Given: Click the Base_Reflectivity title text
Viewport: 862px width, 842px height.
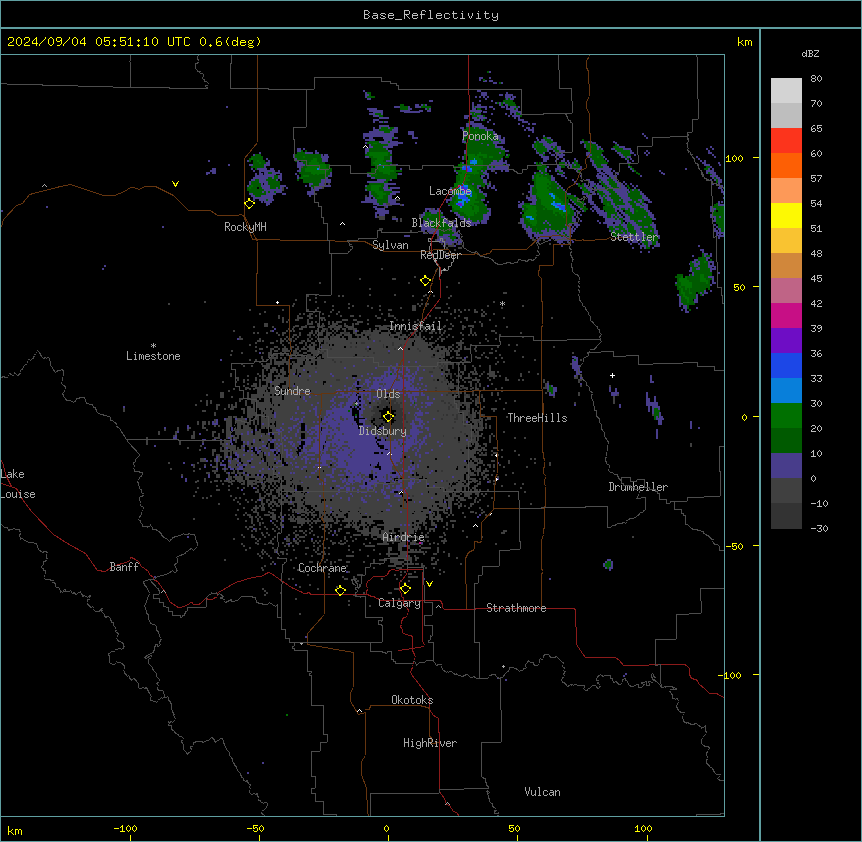Looking at the screenshot, I should [431, 15].
